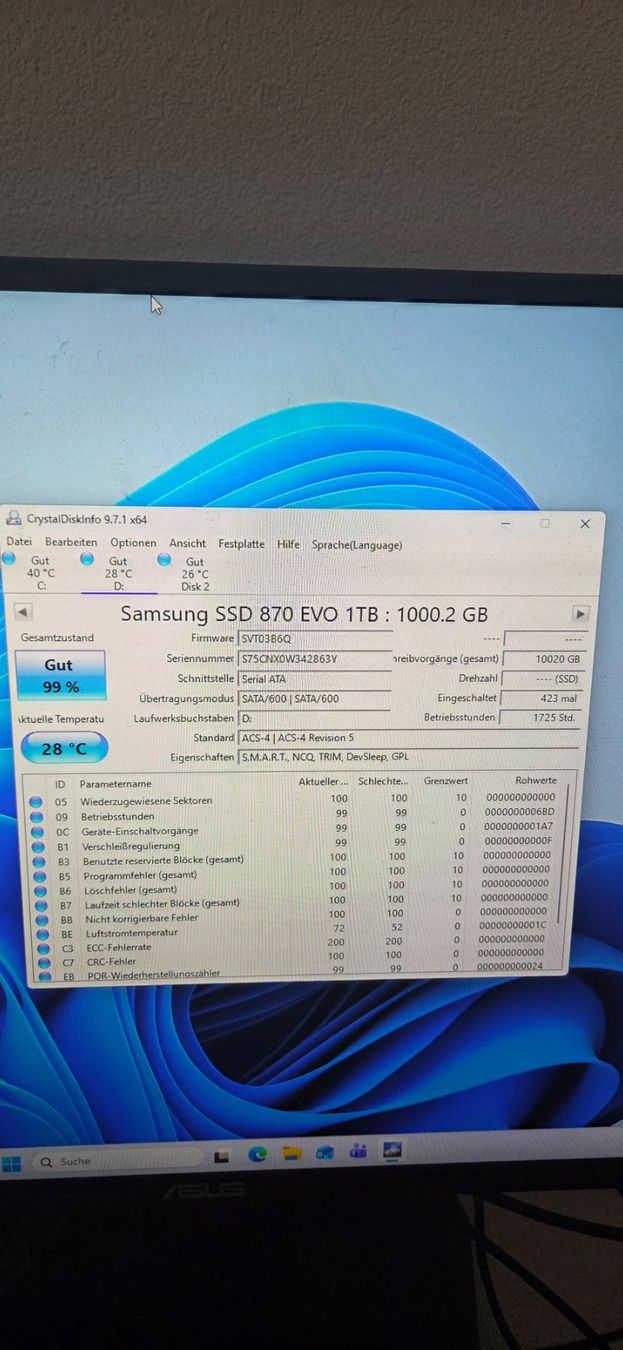Click the Firmware field SVT03B6Q

314,638
